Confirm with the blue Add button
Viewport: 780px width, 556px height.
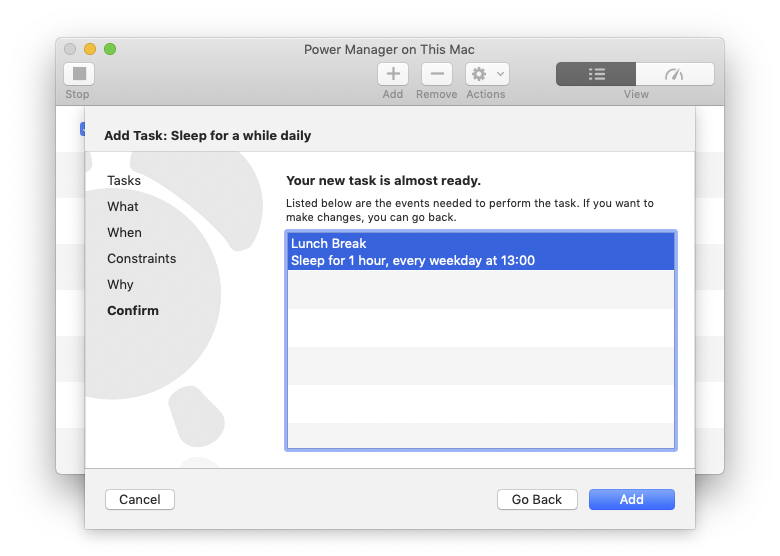pos(631,499)
